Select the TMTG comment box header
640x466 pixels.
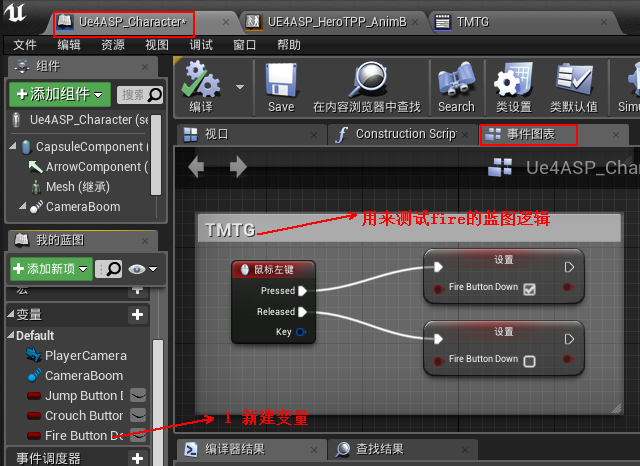click(x=409, y=229)
